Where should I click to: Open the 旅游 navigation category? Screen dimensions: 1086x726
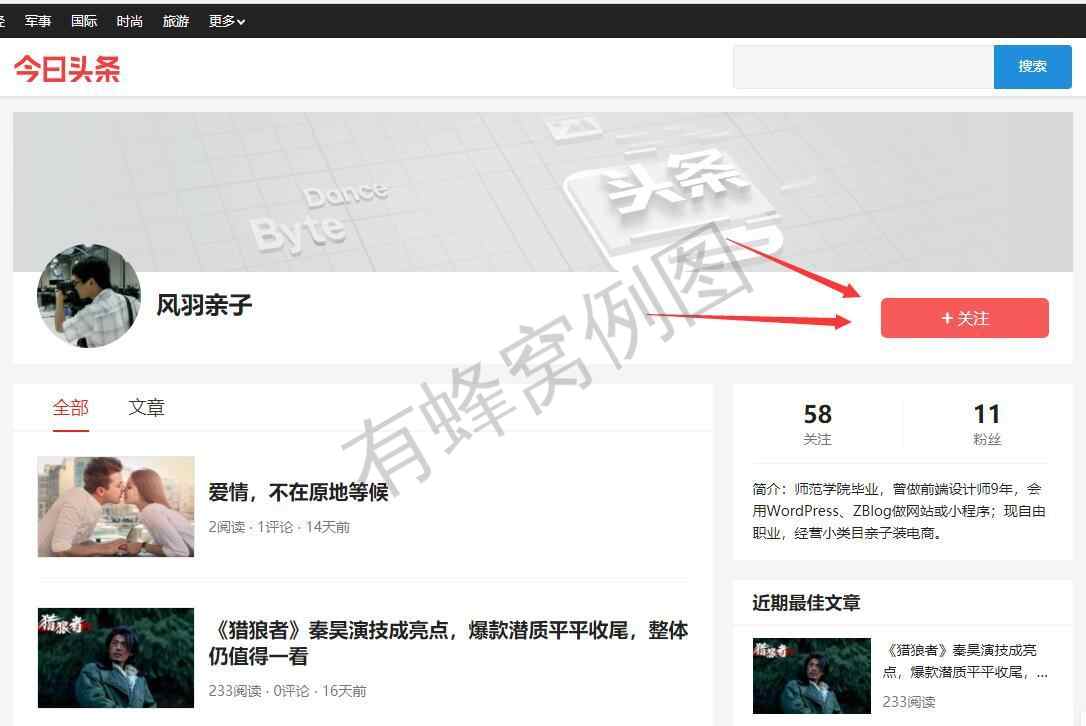(176, 21)
